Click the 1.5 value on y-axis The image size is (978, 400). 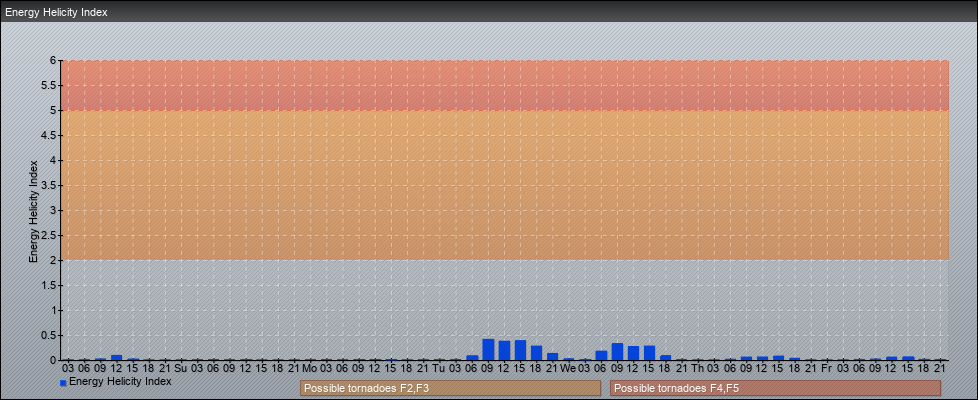[x=50, y=285]
